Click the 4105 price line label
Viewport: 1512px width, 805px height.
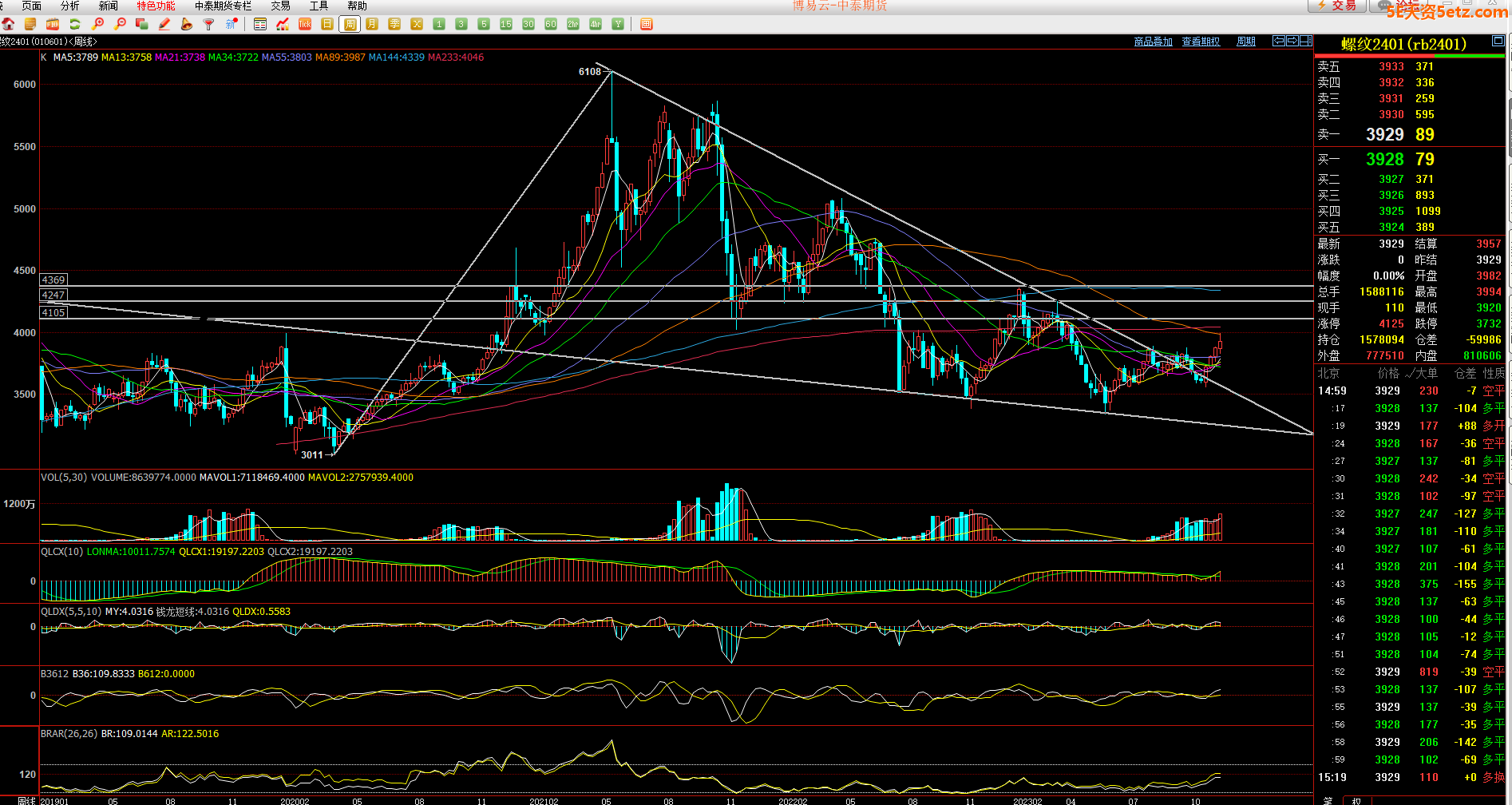point(54,313)
